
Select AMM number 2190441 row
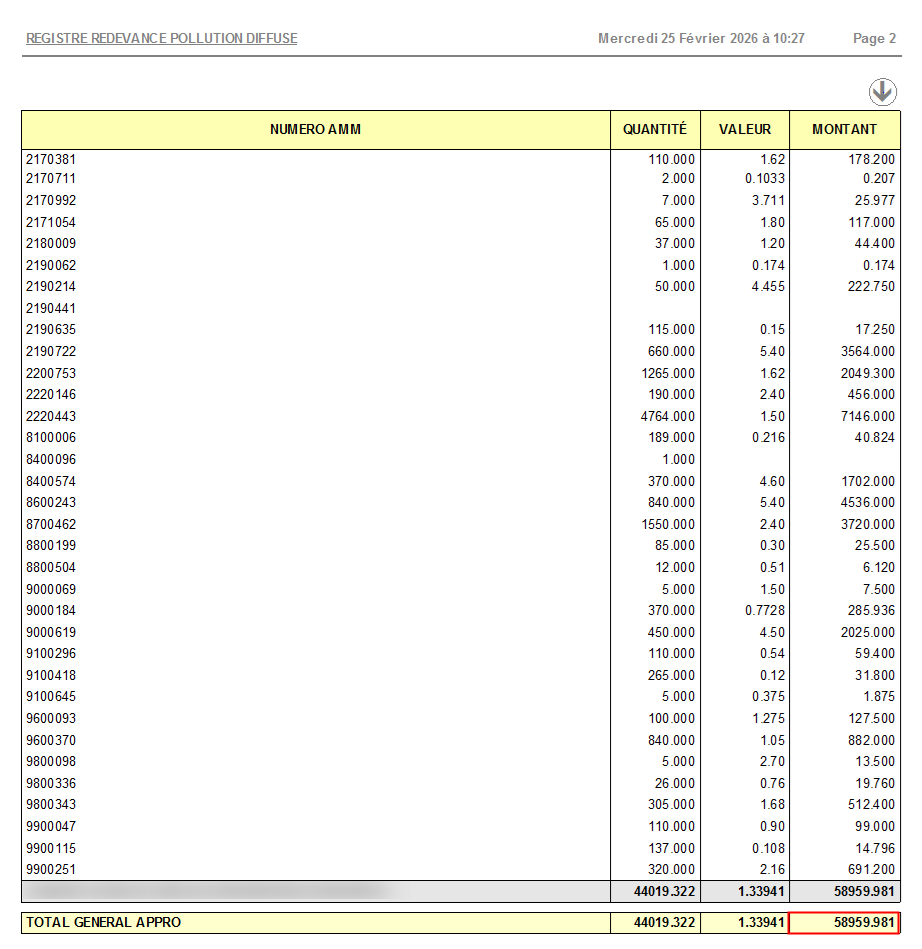[x=51, y=309]
